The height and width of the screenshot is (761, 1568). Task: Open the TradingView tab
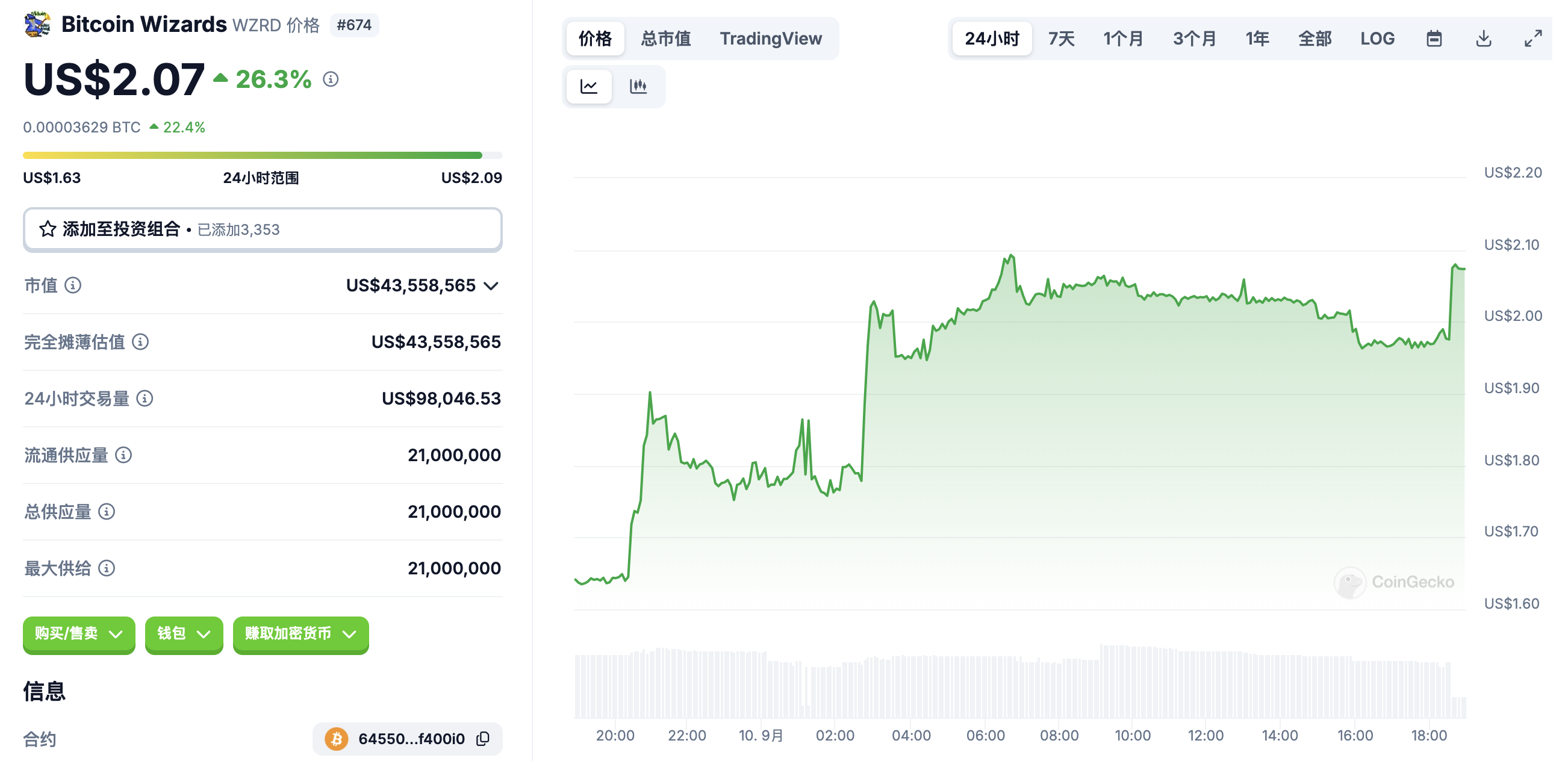pyautogui.click(x=771, y=39)
